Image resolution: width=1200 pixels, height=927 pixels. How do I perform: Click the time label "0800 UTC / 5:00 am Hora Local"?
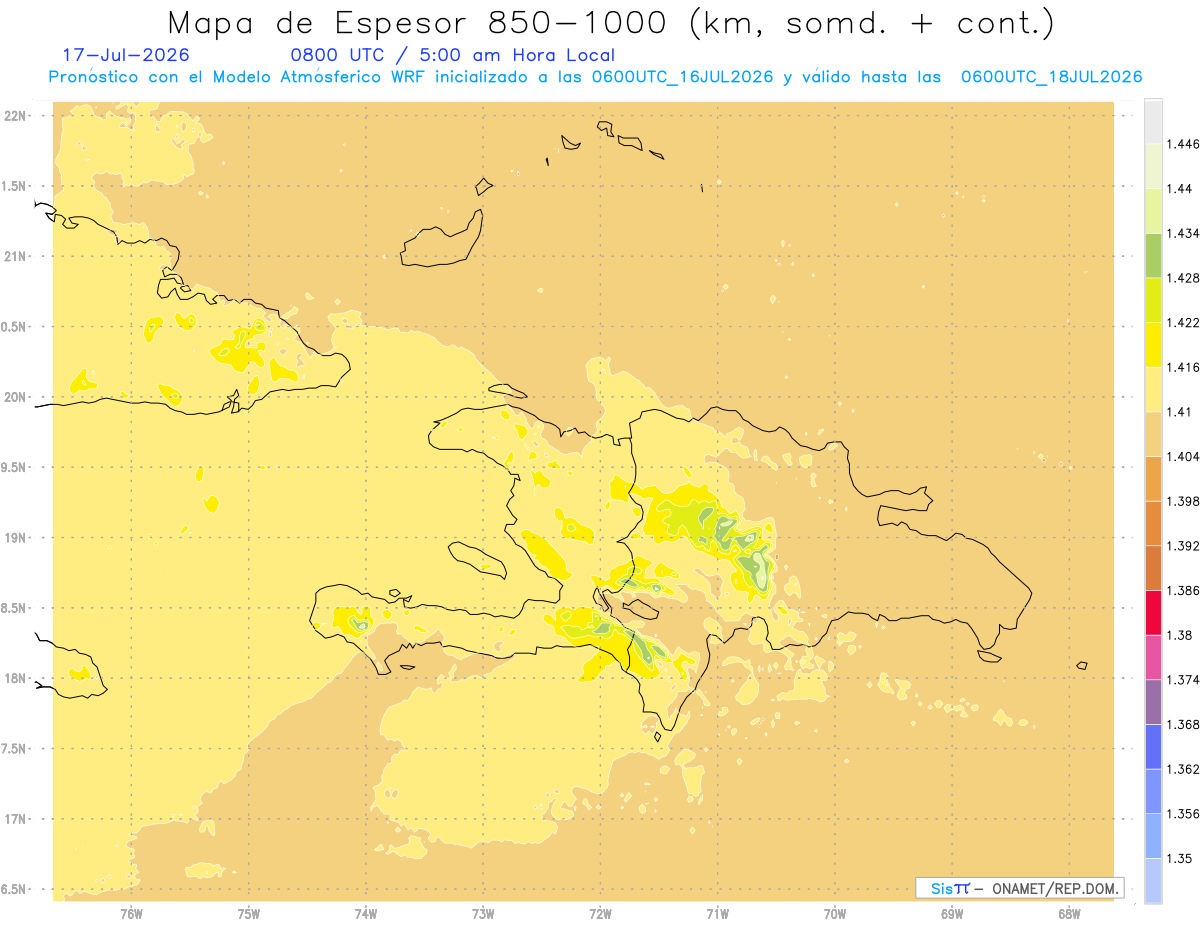coord(452,56)
